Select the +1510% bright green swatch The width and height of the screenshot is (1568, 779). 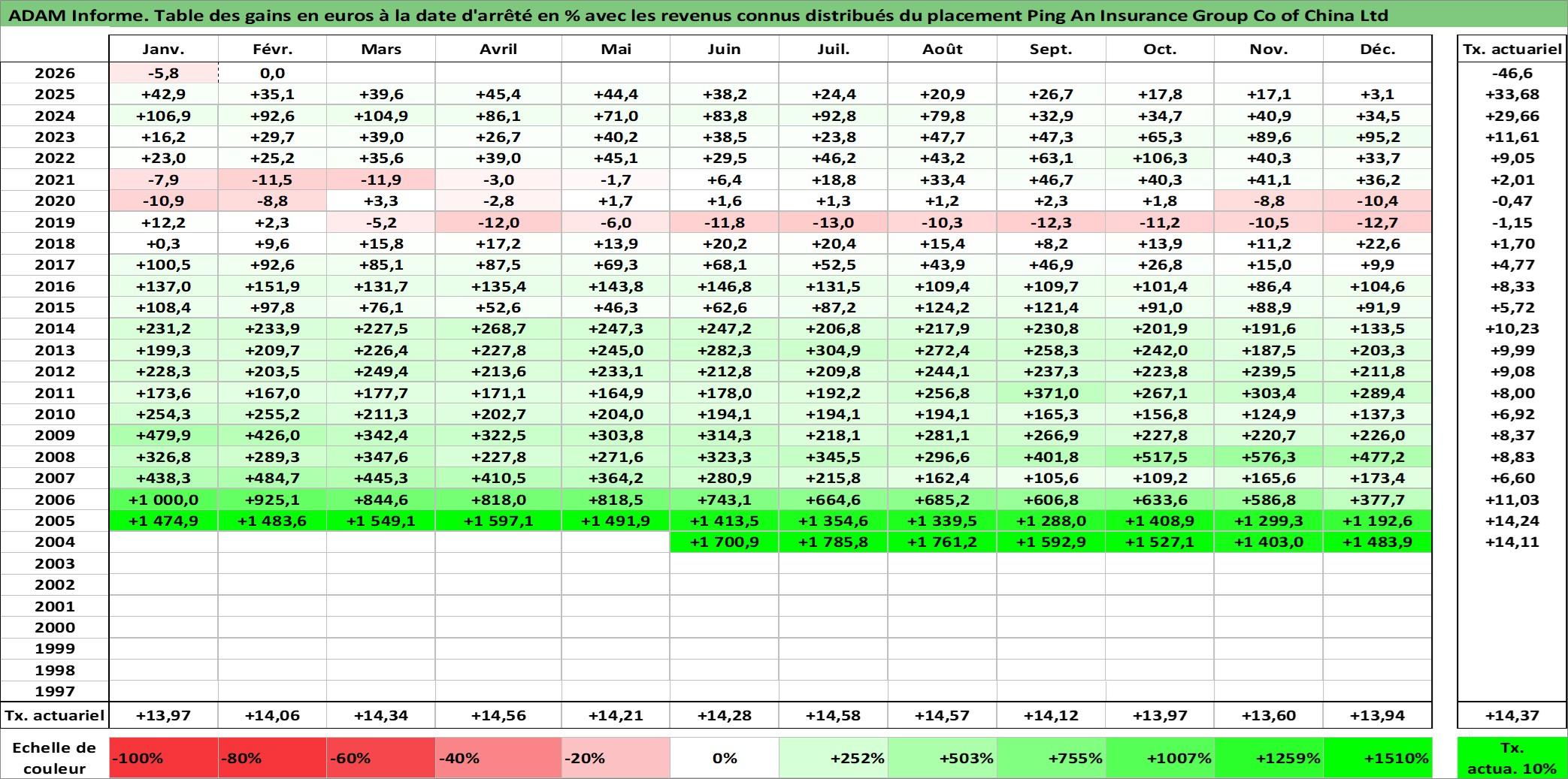coord(1377,758)
